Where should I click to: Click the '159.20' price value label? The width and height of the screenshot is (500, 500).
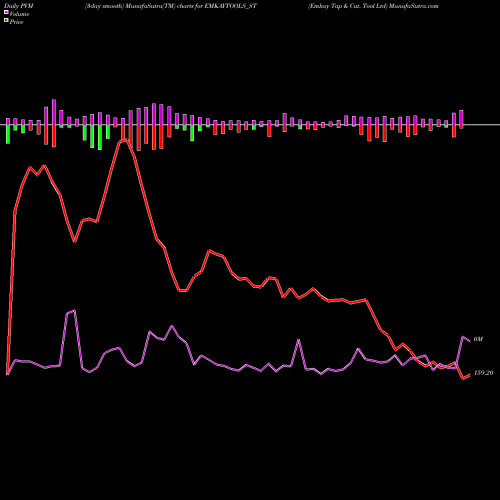(x=483, y=373)
